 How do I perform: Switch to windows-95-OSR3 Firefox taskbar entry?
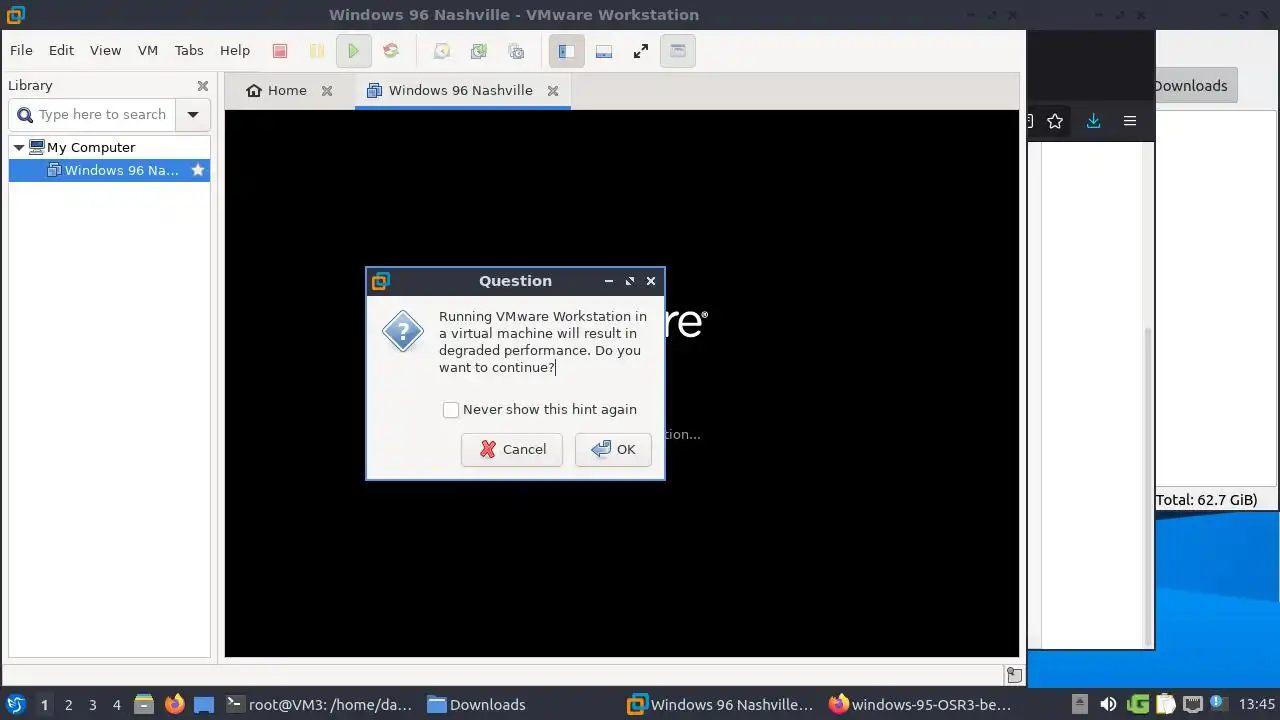[921, 704]
